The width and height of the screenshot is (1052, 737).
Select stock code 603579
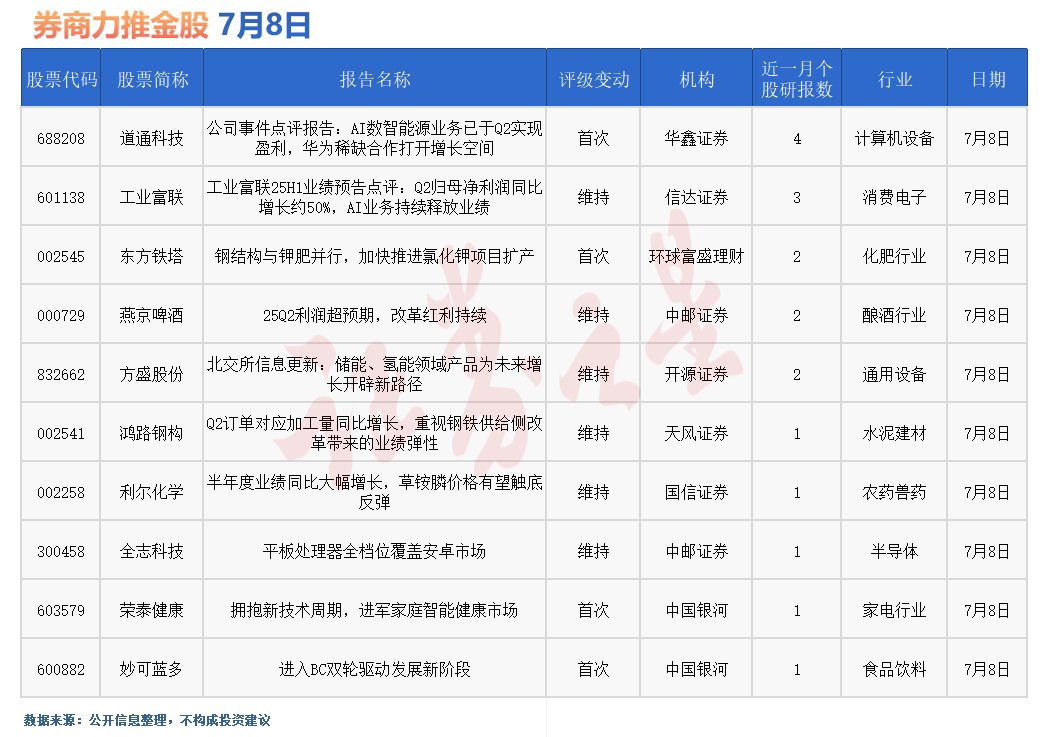[61, 611]
